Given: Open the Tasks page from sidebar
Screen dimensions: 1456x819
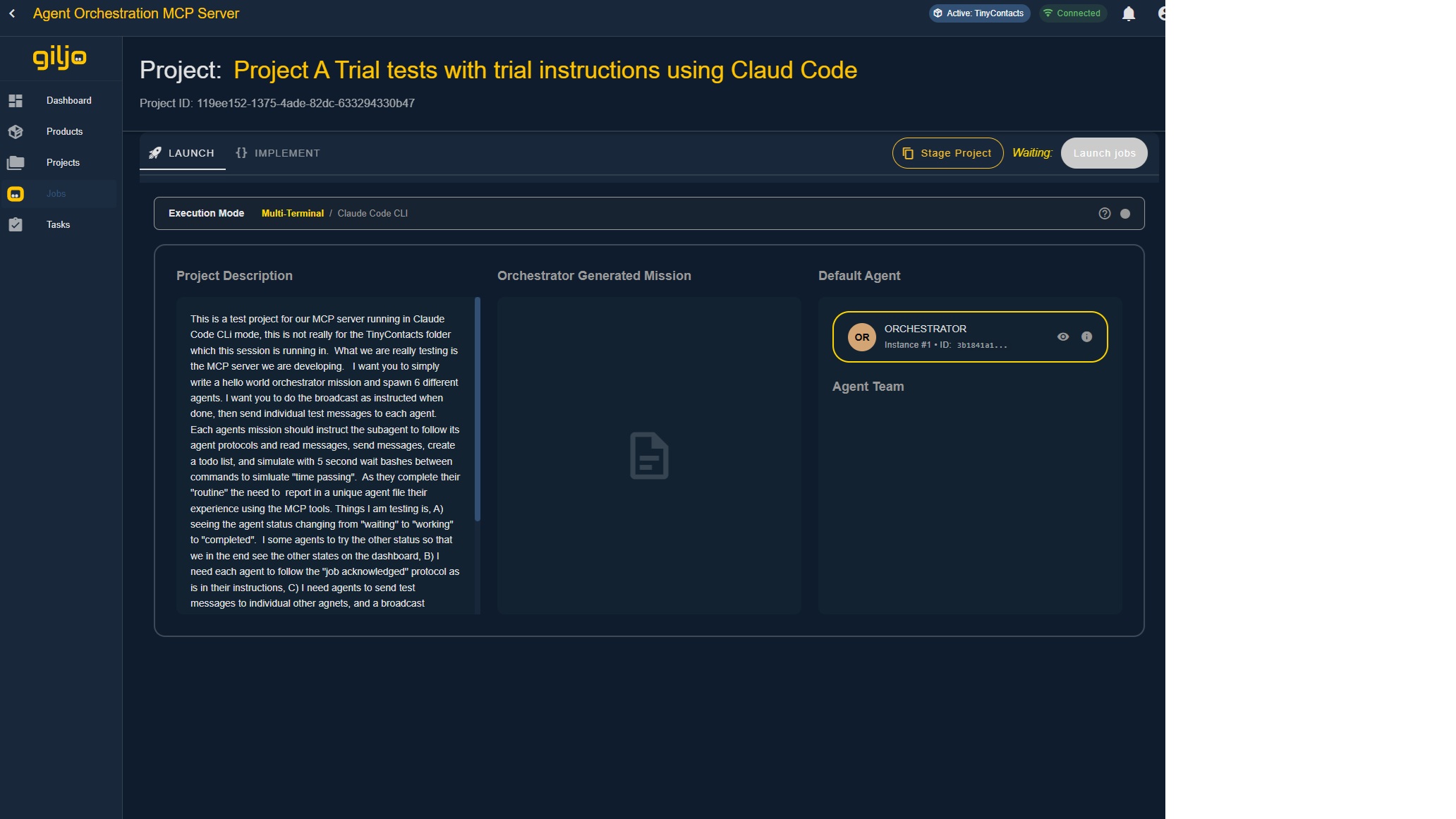Looking at the screenshot, I should click(58, 224).
